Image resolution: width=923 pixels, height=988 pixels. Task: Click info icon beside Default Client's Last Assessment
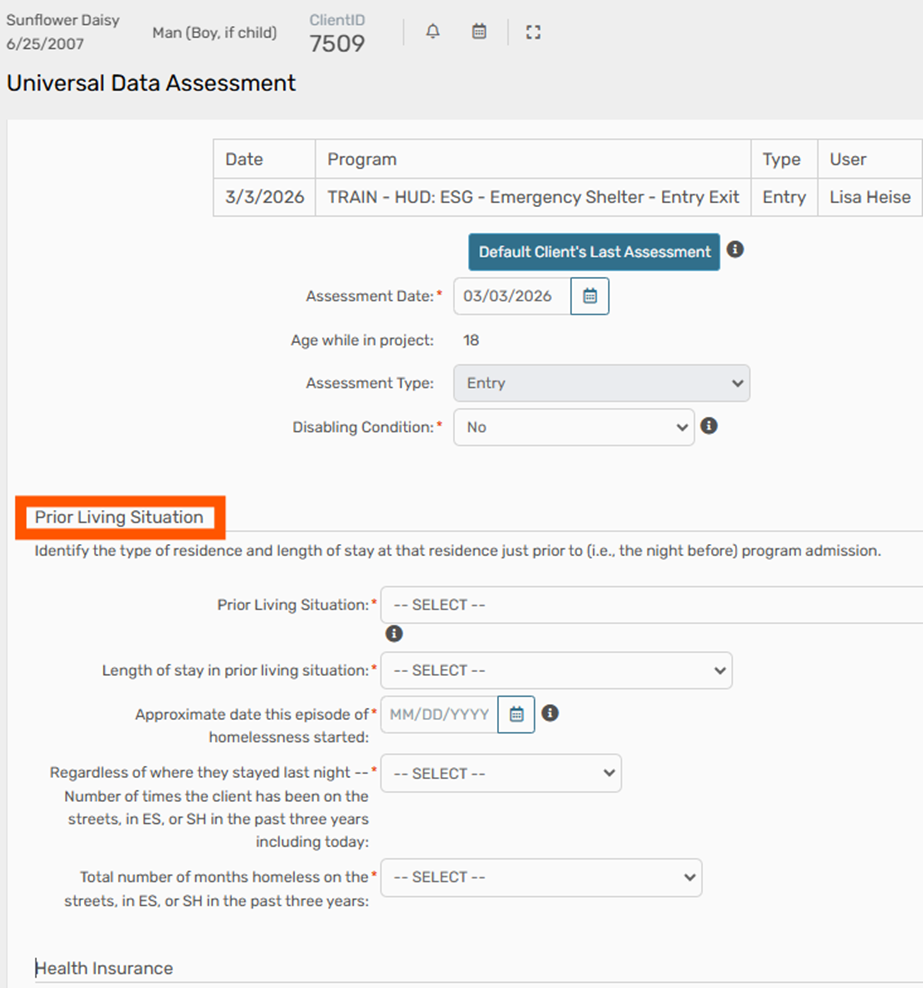(735, 250)
